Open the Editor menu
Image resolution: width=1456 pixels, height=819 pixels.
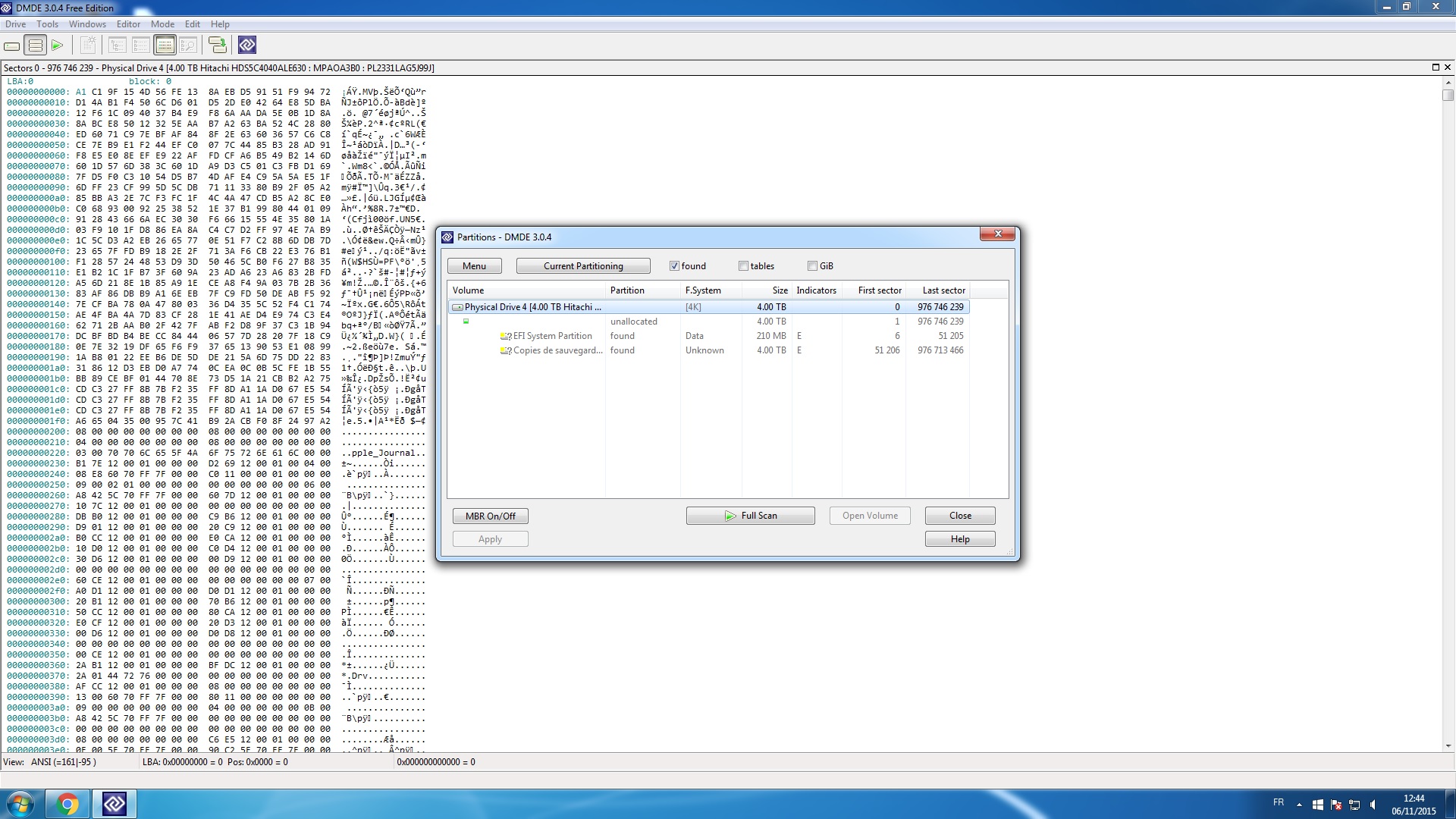[x=128, y=24]
